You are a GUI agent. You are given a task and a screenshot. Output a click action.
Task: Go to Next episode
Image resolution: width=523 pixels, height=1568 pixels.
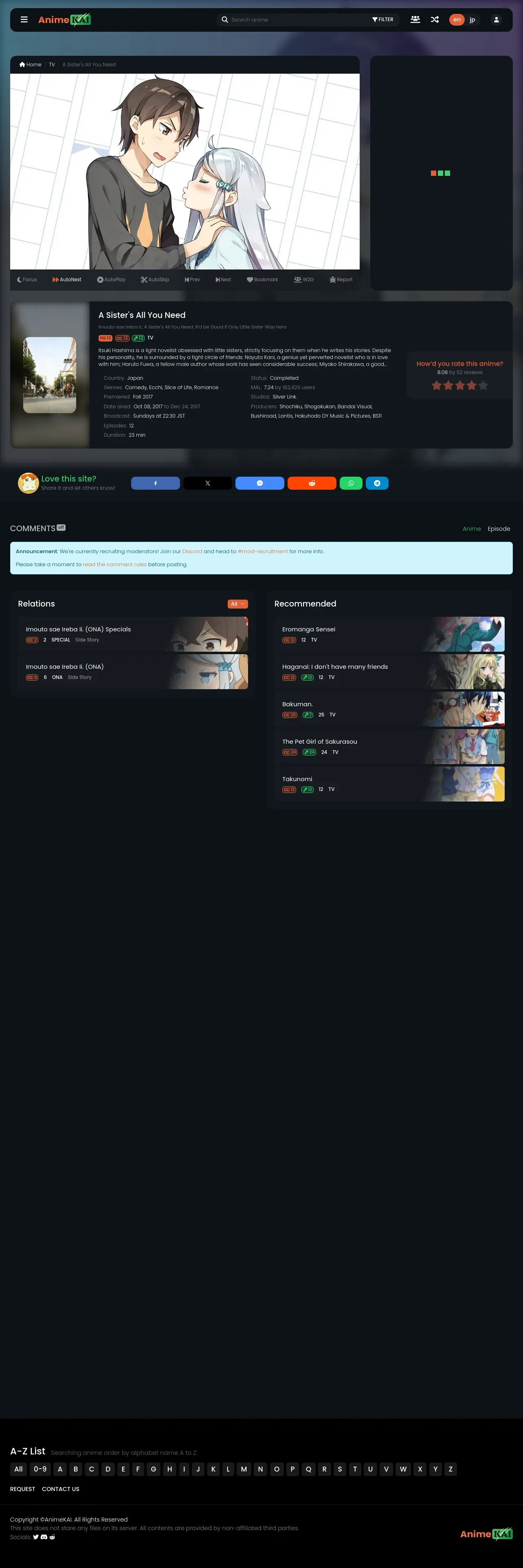tap(224, 279)
